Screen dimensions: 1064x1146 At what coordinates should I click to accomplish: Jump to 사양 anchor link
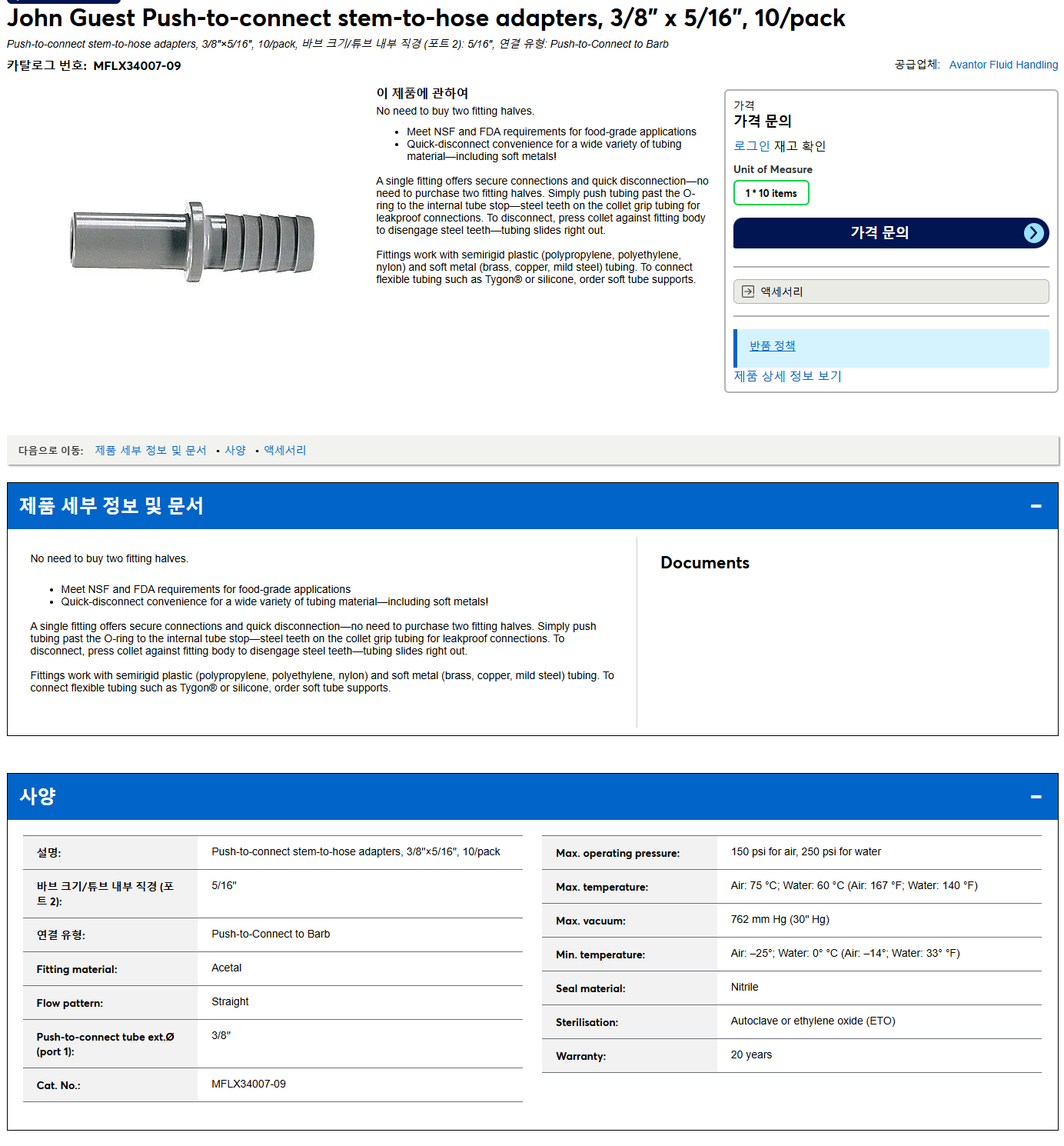(x=235, y=451)
